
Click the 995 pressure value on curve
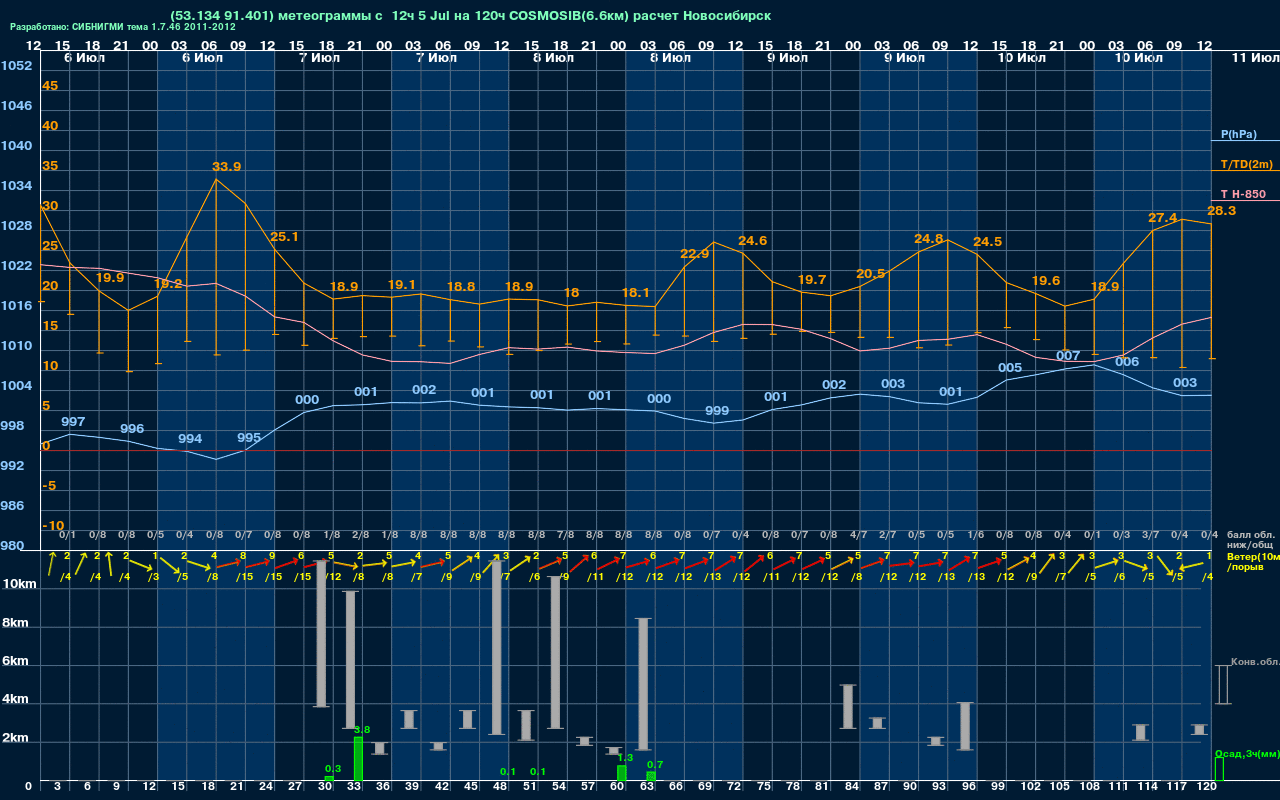[x=249, y=437]
